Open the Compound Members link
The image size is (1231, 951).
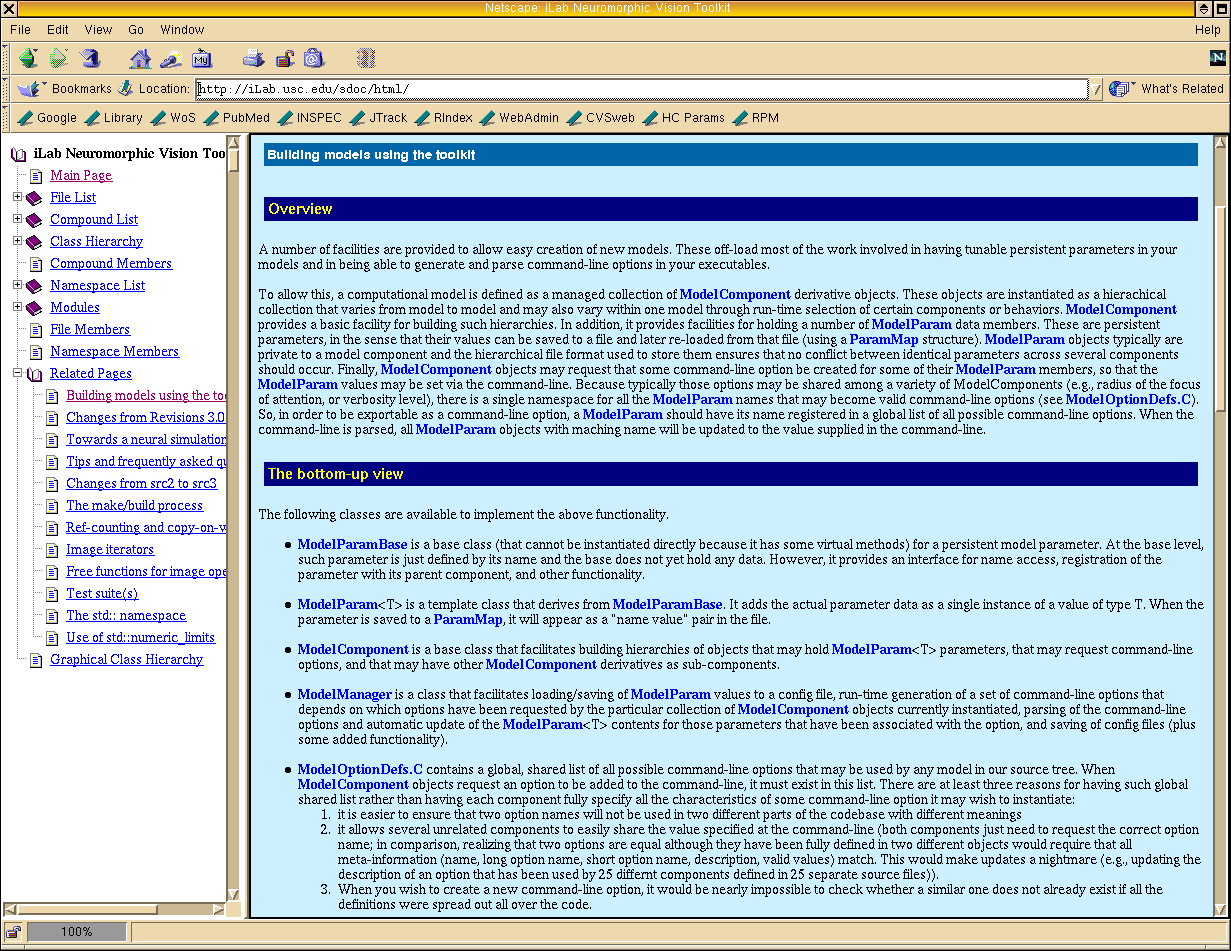point(111,263)
